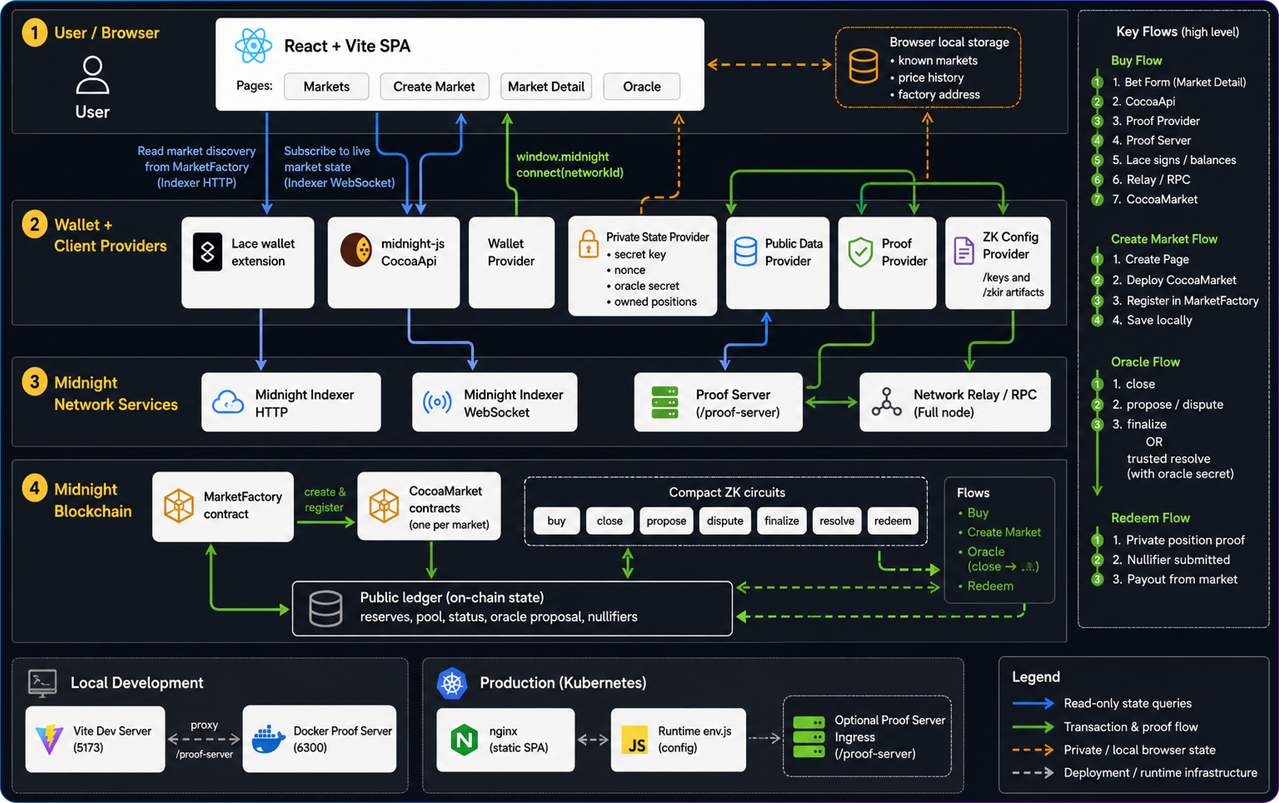Click the Local Development terminal icon
1279x803 pixels.
coord(42,682)
